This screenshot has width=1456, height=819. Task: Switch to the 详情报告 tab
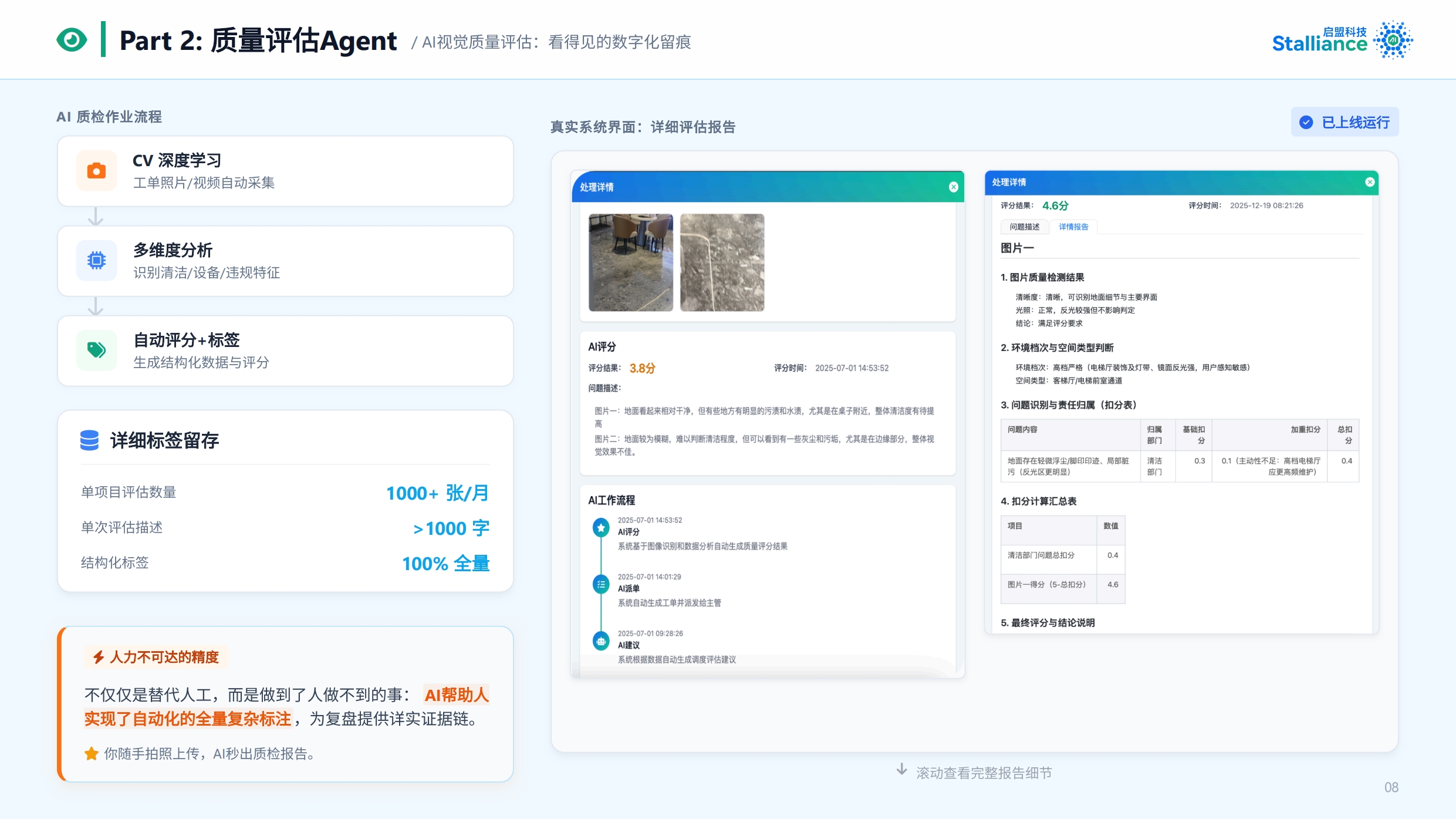(1073, 227)
